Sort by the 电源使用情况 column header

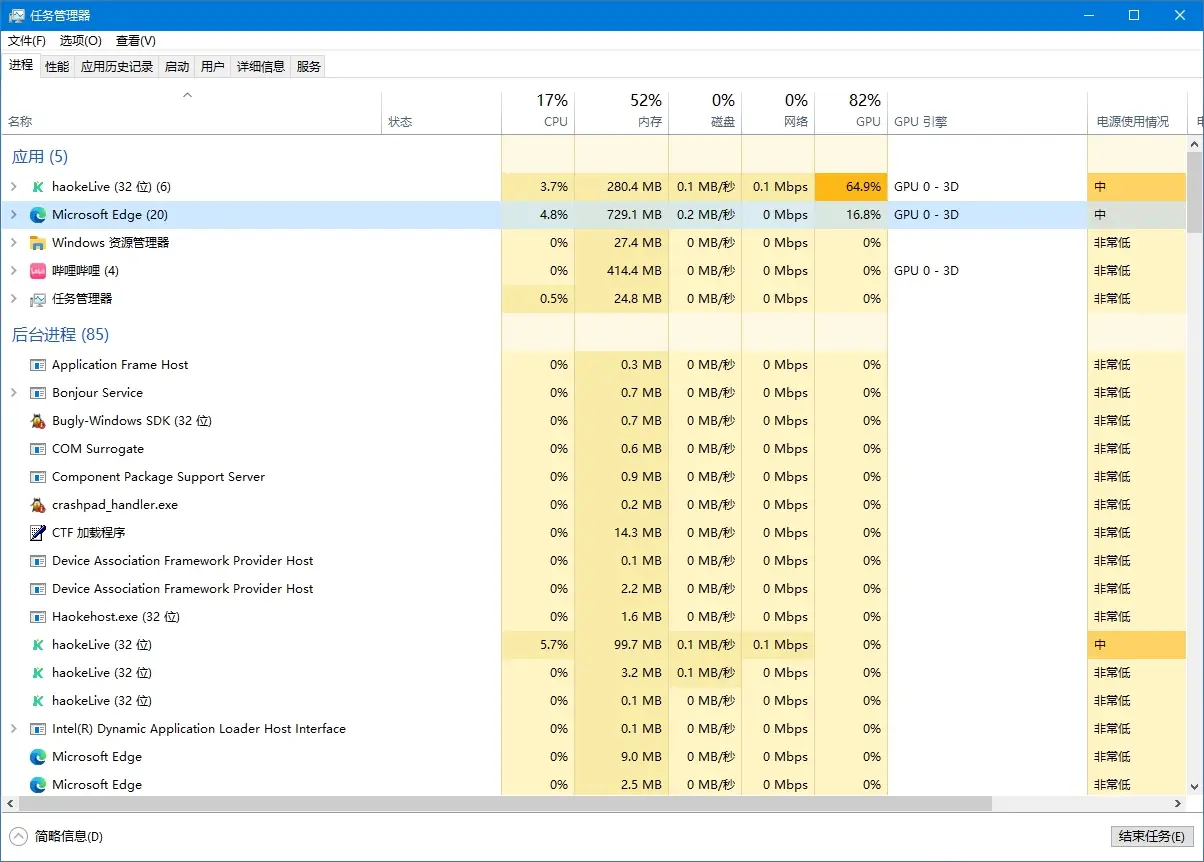coord(1137,112)
